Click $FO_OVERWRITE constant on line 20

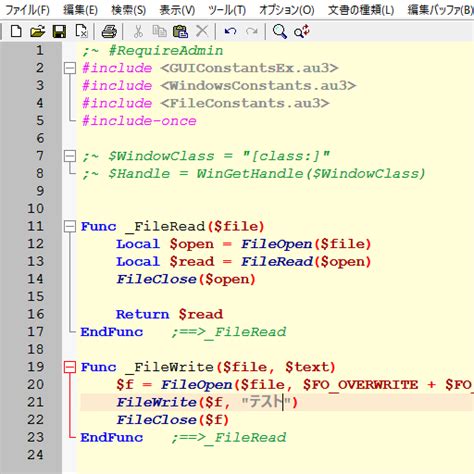(x=360, y=385)
